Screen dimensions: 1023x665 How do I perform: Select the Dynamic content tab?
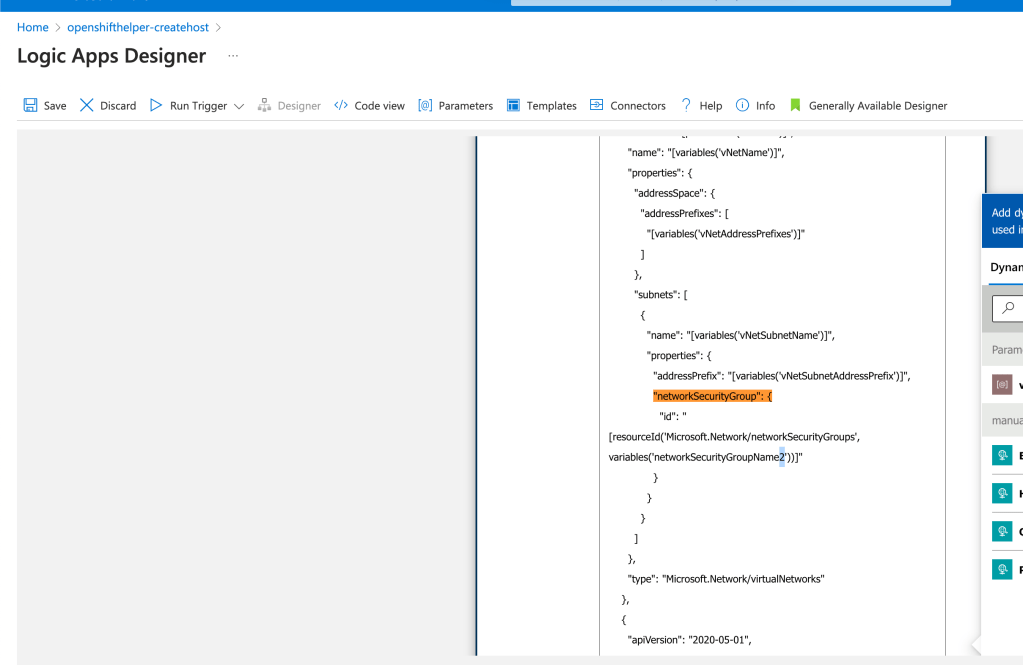click(1005, 268)
